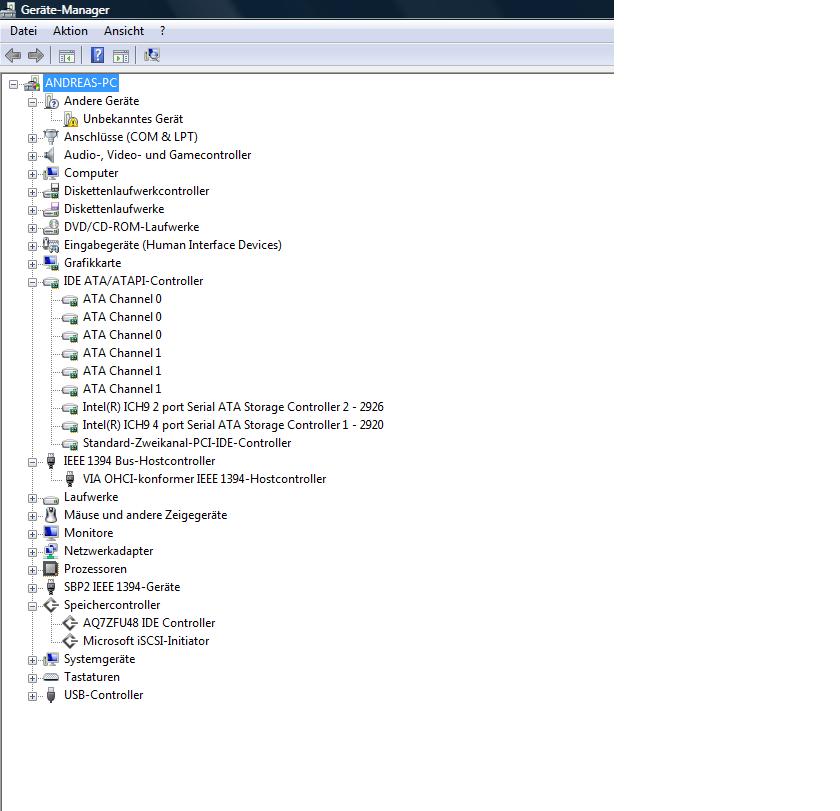Click the Eingabegeräte HID icon
This screenshot has height=811, width=840.
pyautogui.click(x=51, y=245)
